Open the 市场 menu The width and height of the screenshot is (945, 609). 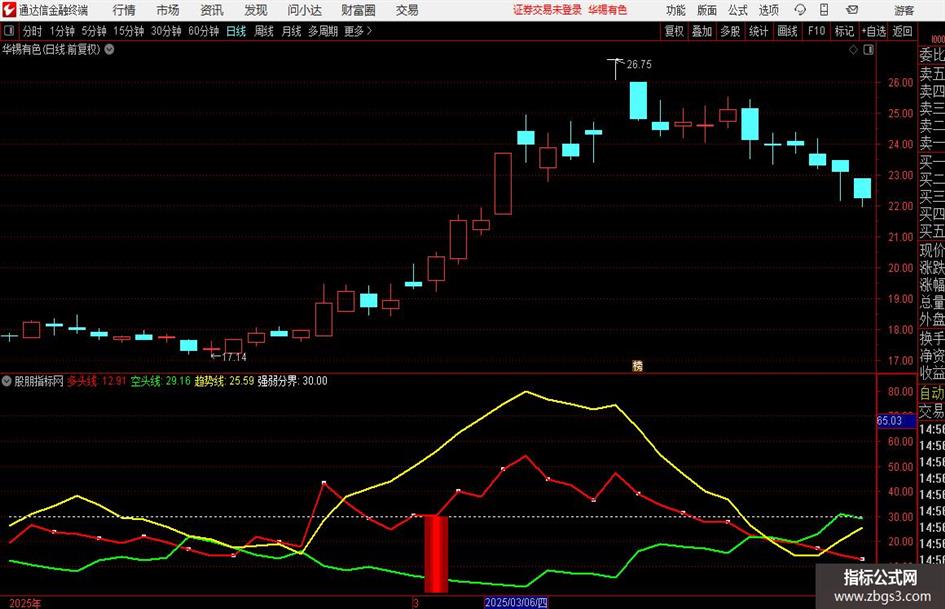[168, 10]
